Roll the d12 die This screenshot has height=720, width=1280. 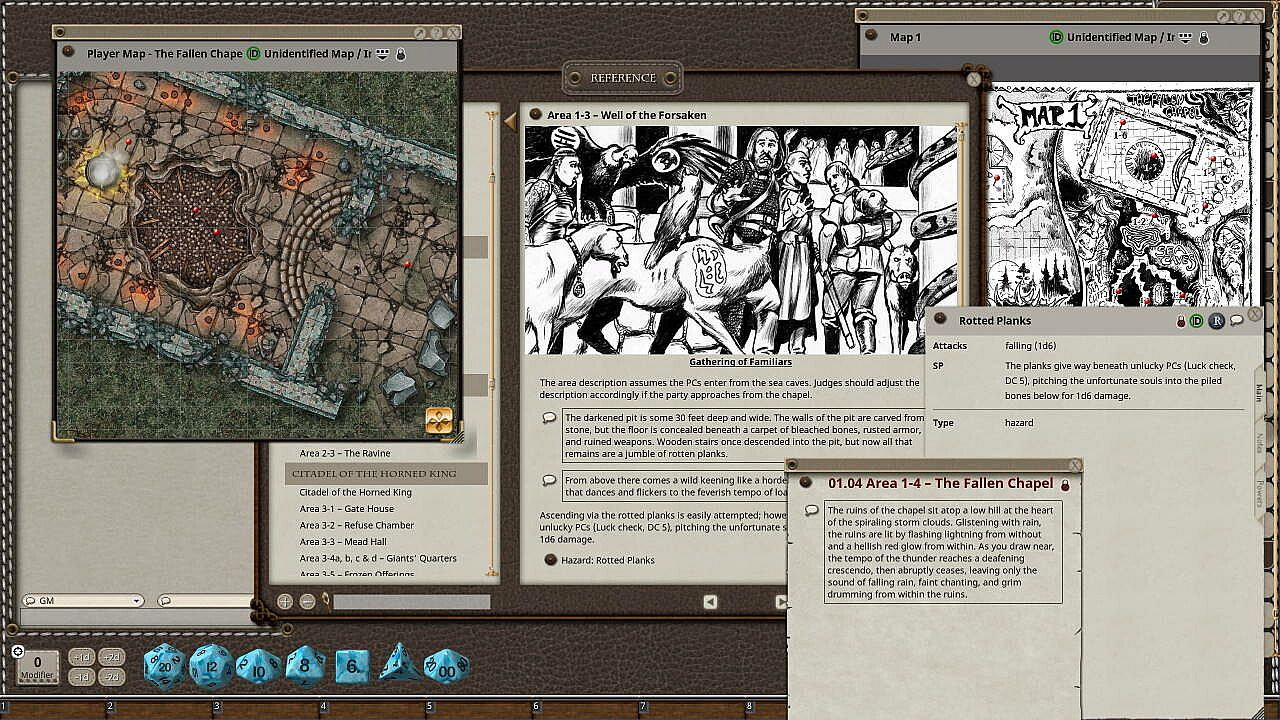click(x=211, y=667)
